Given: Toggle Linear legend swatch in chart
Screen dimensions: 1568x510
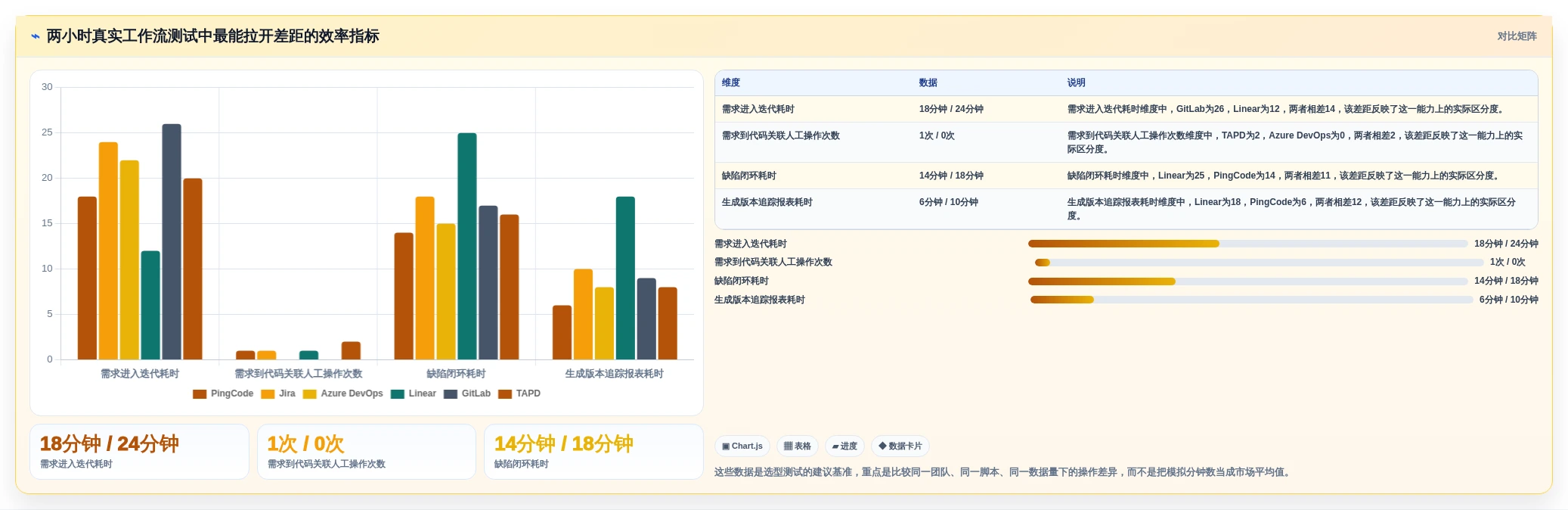Looking at the screenshot, I should [398, 394].
